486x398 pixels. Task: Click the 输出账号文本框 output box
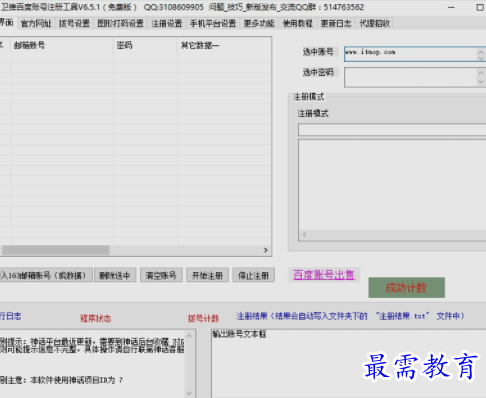pos(348,363)
